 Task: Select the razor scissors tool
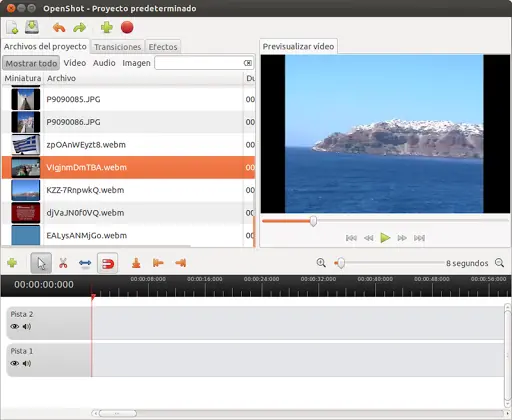tap(63, 263)
